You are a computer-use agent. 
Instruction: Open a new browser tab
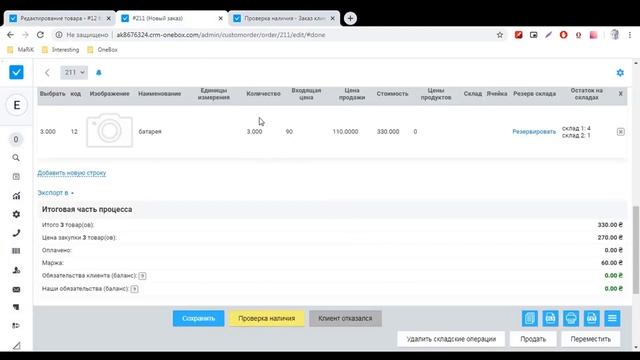(350, 18)
